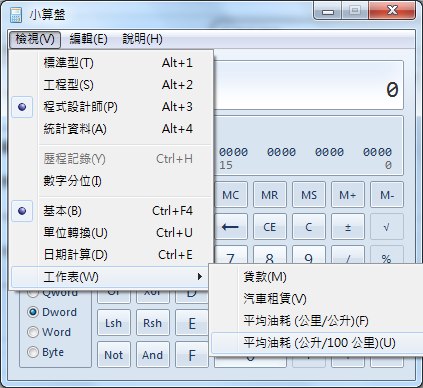This screenshot has height=388, width=423.
Task: Click the backspace arrow button
Action: [x=231, y=227]
